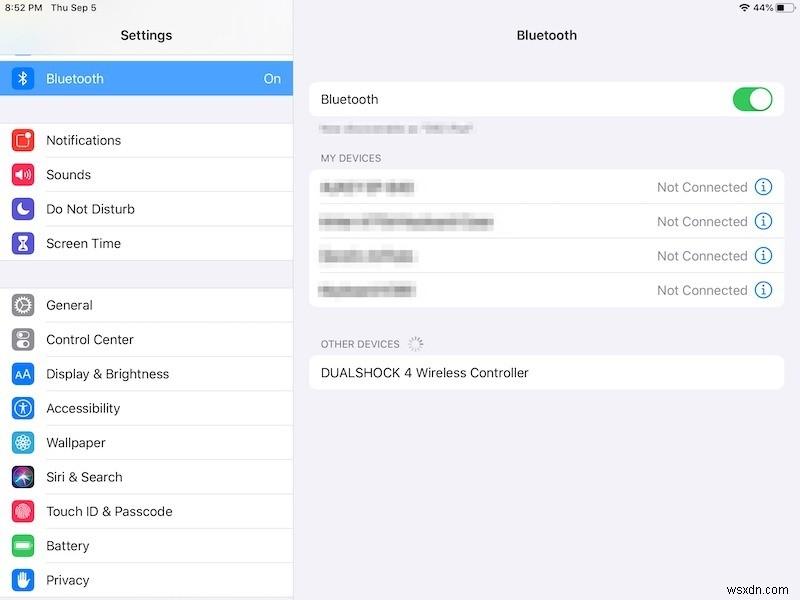Click the battery percentage indicator
The height and width of the screenshot is (600, 800).
(x=764, y=8)
